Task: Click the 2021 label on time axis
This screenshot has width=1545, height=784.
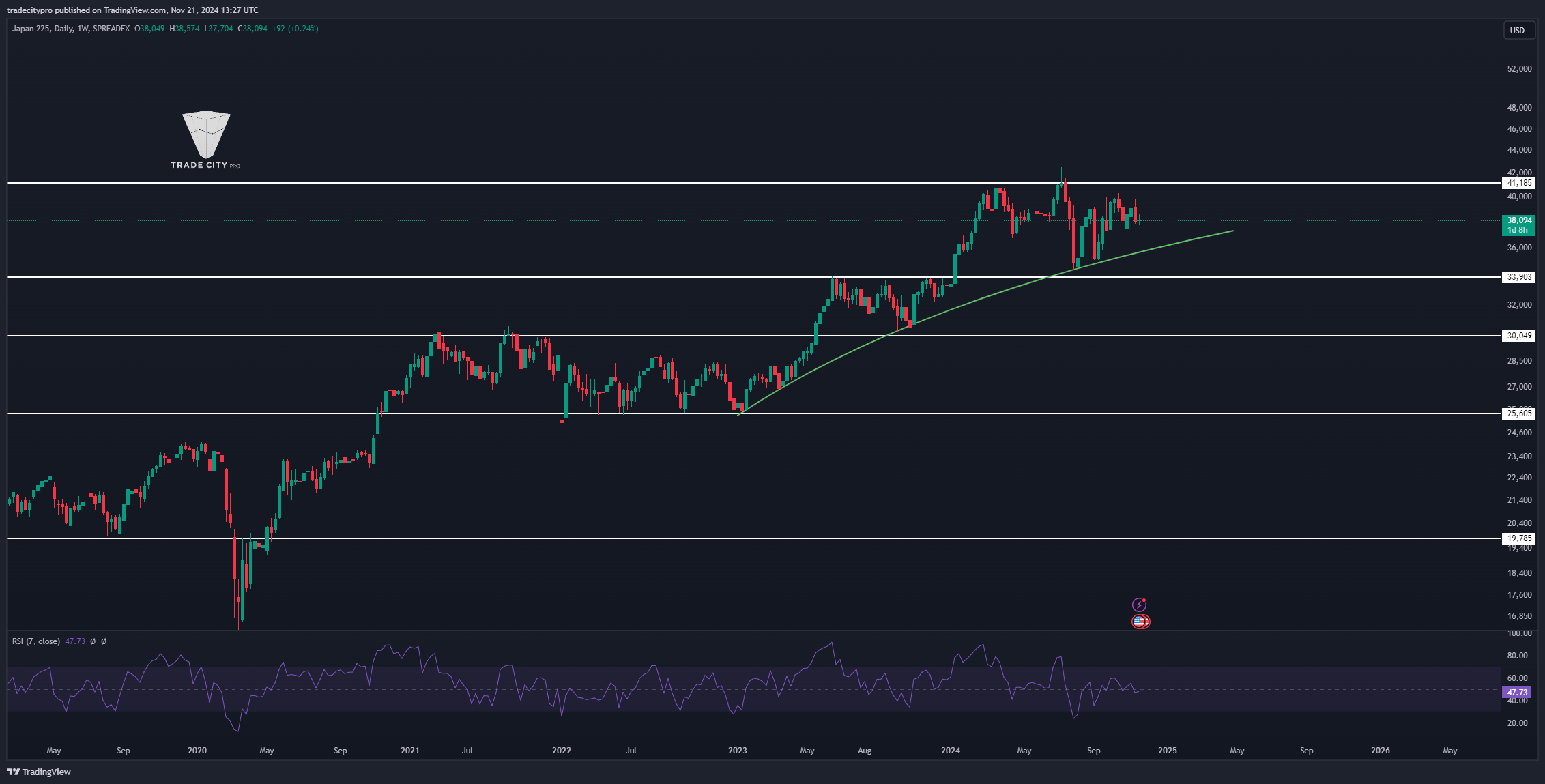Action: click(x=410, y=751)
